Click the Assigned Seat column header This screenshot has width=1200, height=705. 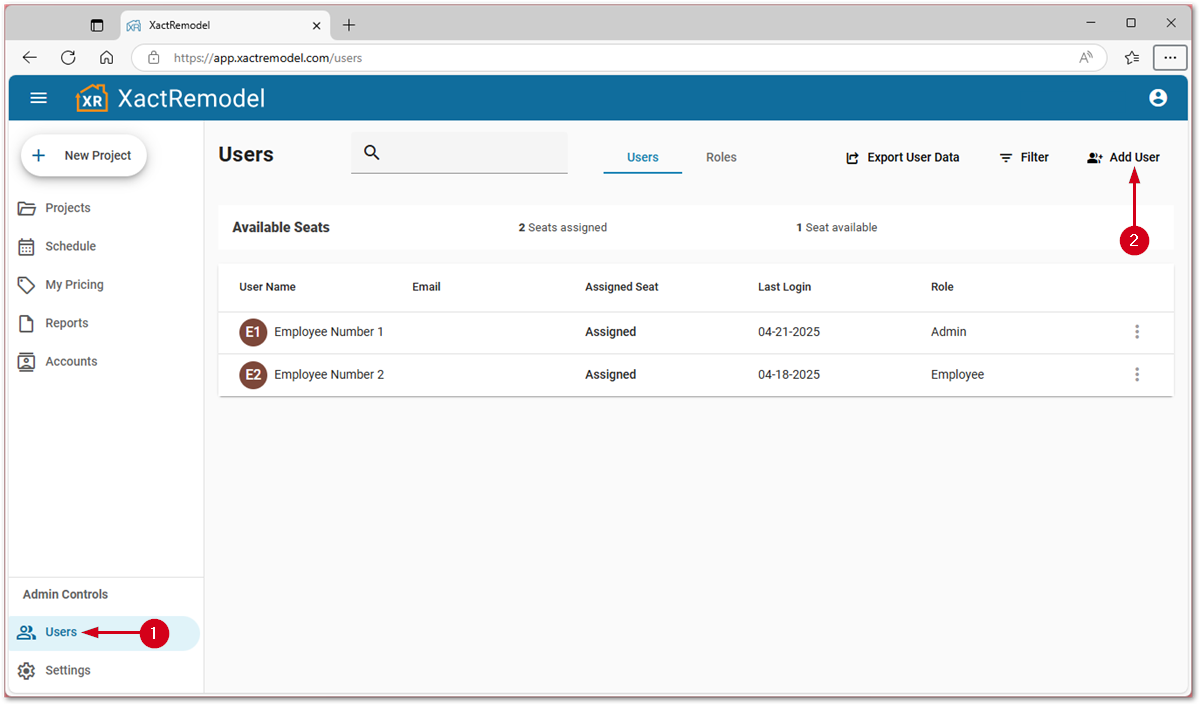(x=622, y=287)
